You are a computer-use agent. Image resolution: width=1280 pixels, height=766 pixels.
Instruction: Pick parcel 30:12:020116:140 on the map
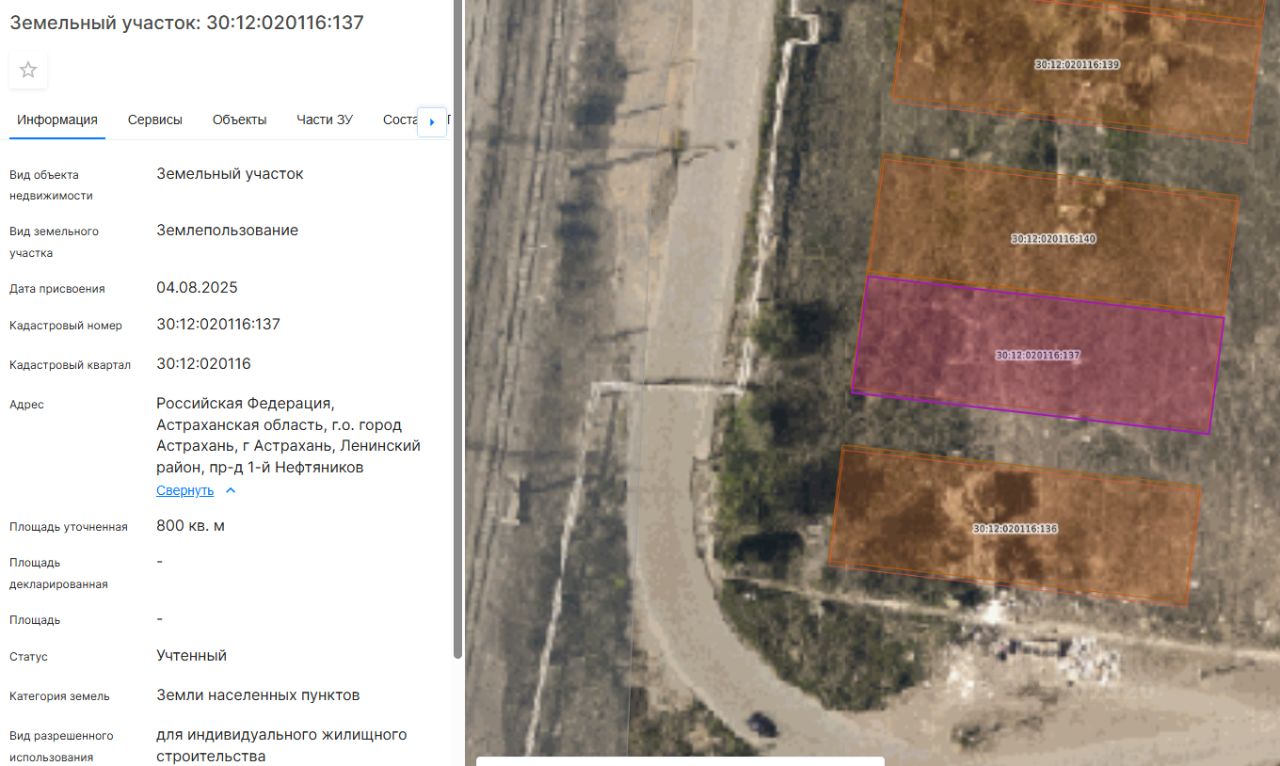1053,239
